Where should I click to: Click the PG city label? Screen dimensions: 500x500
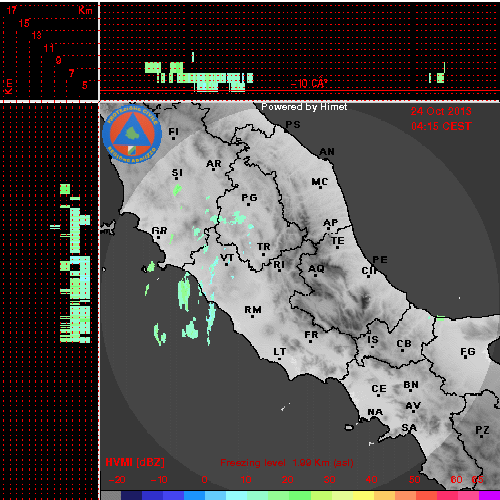click(249, 198)
